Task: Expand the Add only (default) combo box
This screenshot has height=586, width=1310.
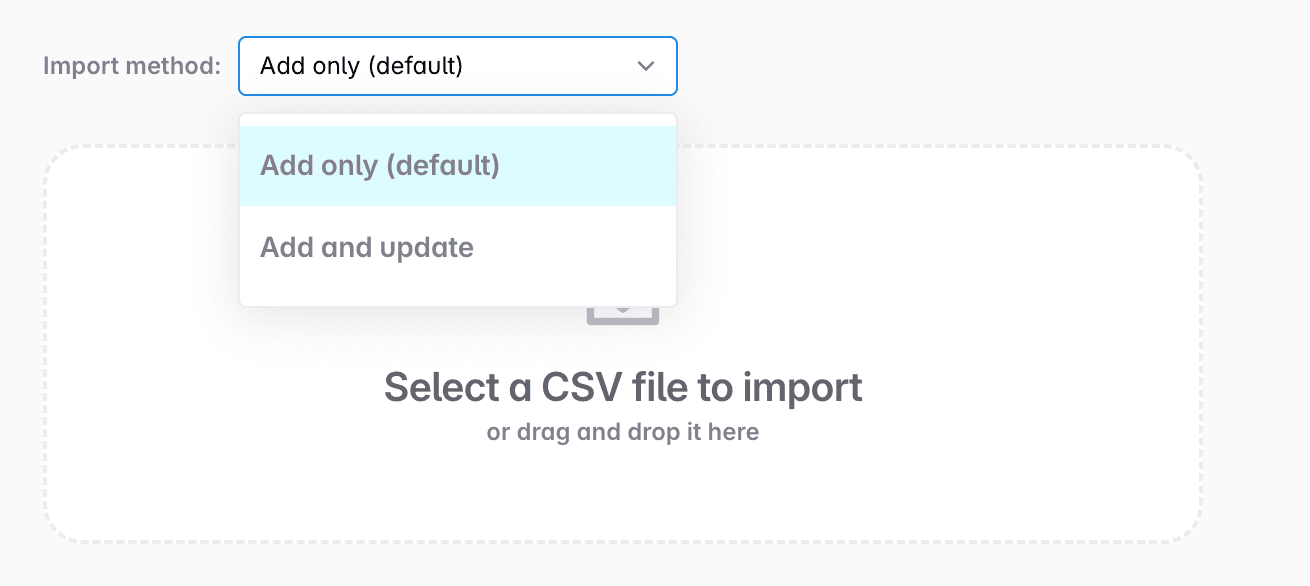Action: tap(457, 65)
